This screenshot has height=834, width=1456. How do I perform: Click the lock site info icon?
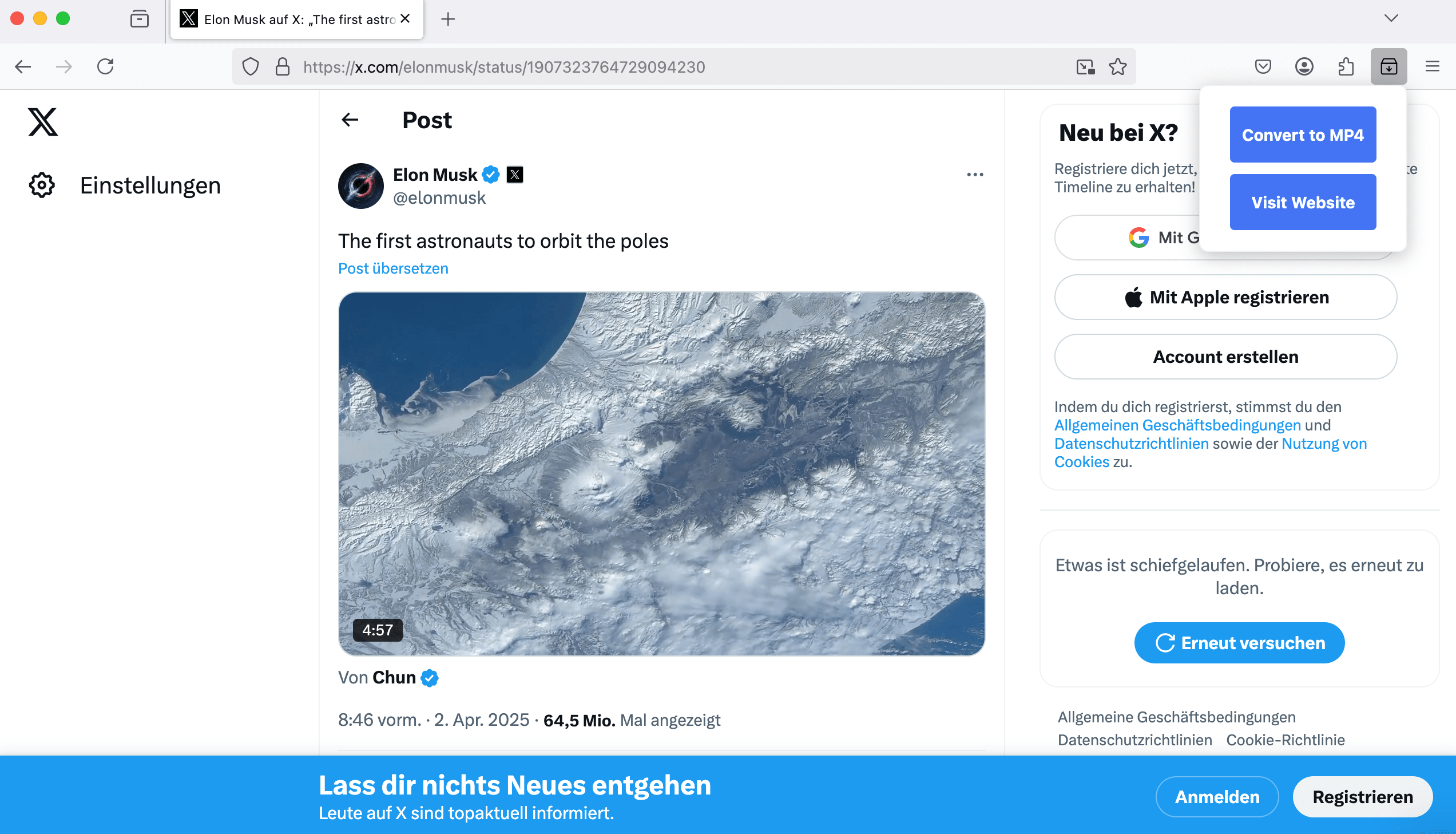[282, 67]
